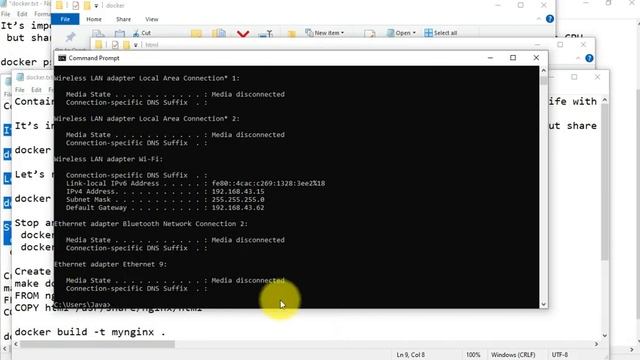Expand the Open dropdown in Explorer ribbon
The image size is (640, 360).
tap(401, 33)
